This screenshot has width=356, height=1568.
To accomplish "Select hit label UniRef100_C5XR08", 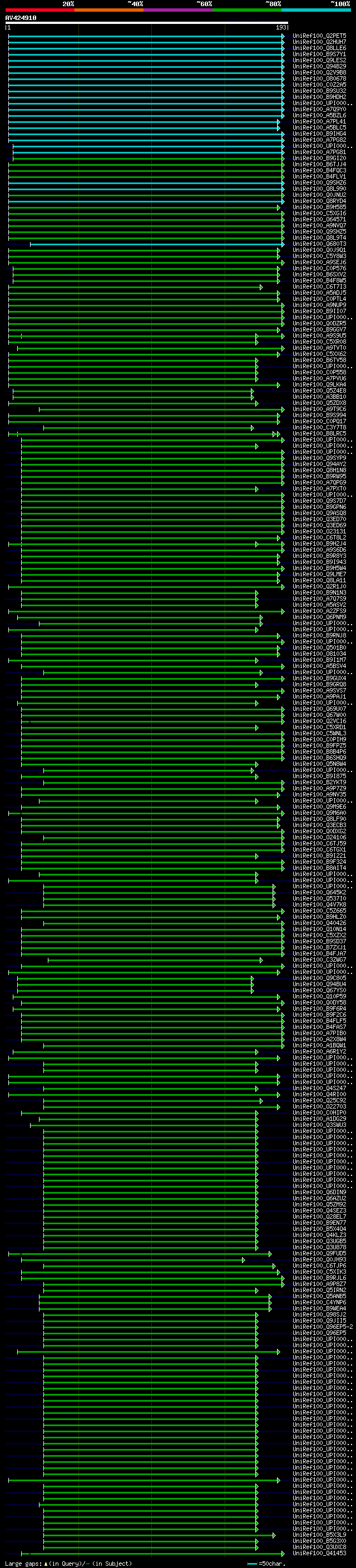I will pyautogui.click(x=319, y=342).
